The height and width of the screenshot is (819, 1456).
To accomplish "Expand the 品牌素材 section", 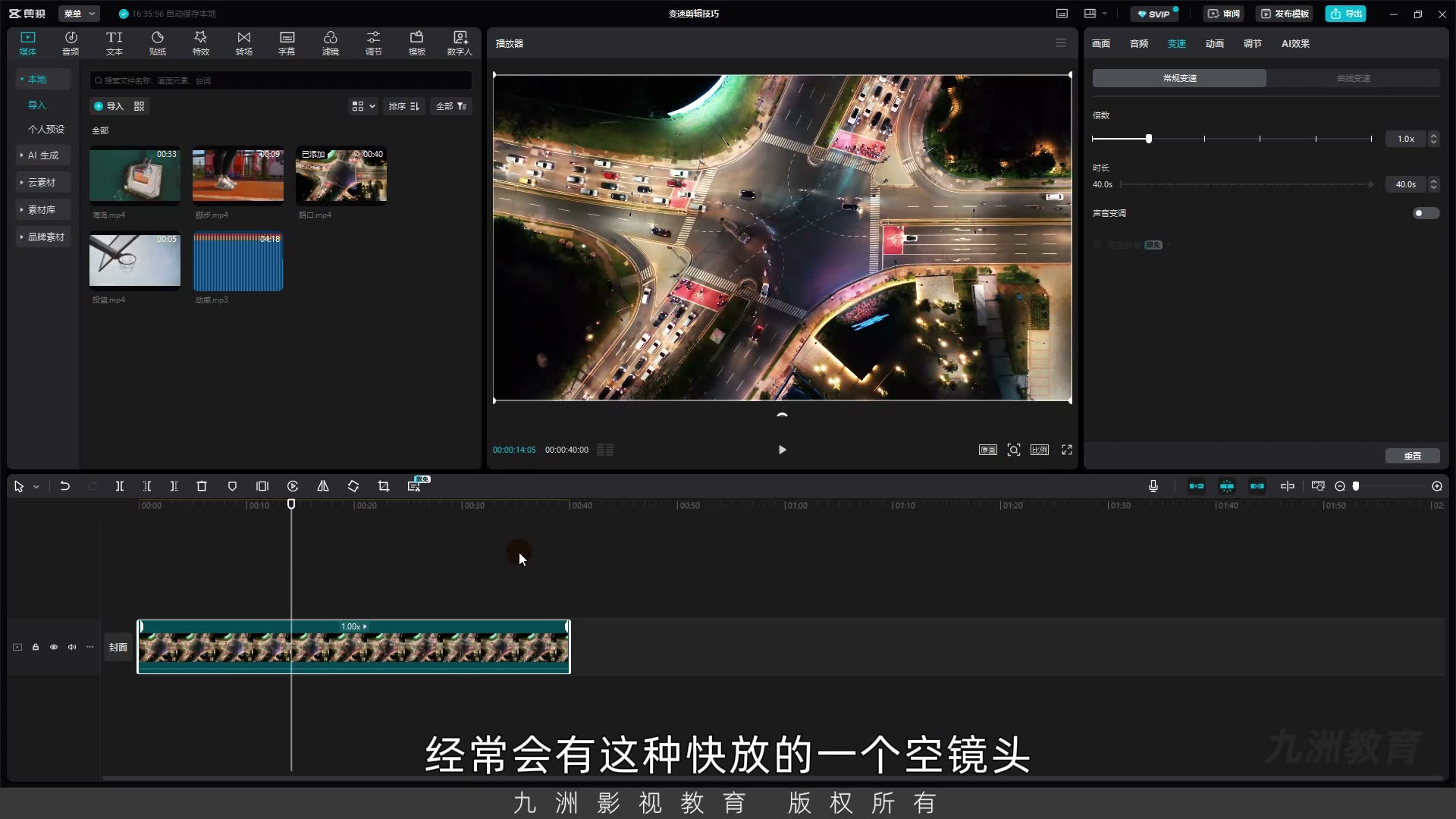I will [x=45, y=237].
